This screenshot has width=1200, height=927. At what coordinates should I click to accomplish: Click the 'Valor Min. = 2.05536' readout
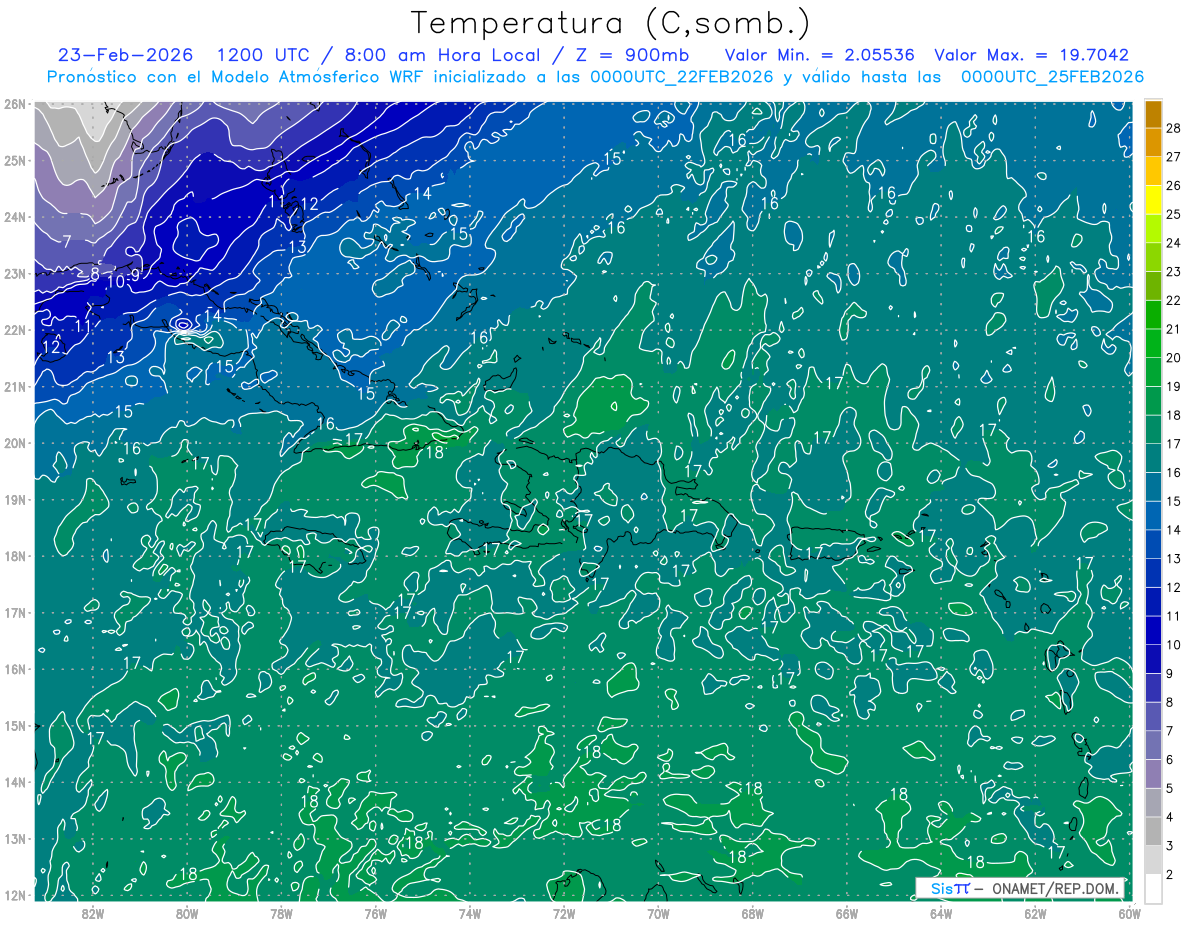point(819,55)
